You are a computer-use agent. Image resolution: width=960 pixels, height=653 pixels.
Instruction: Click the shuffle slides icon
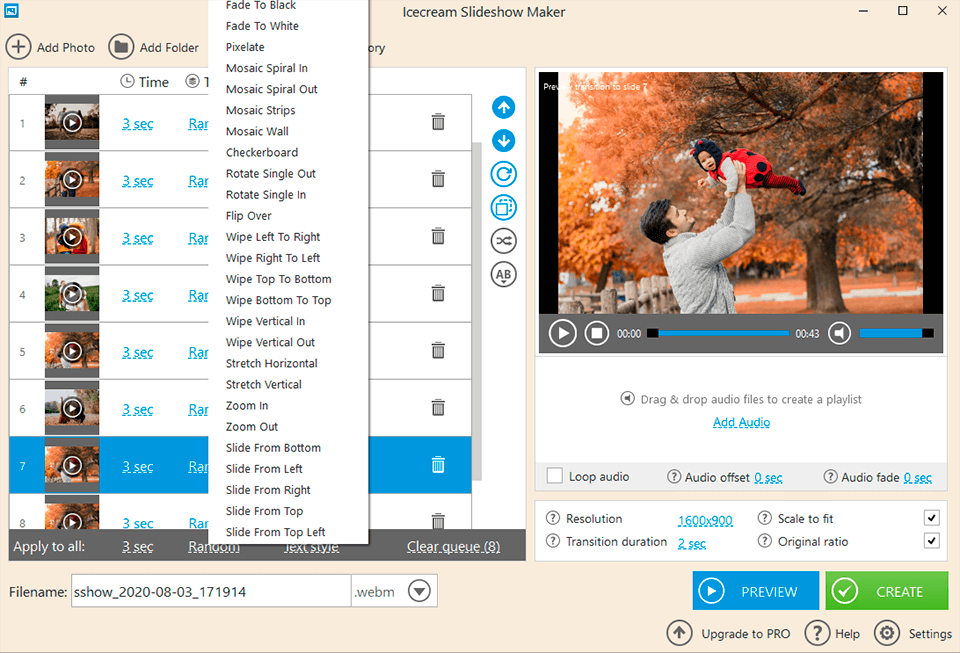coord(504,240)
